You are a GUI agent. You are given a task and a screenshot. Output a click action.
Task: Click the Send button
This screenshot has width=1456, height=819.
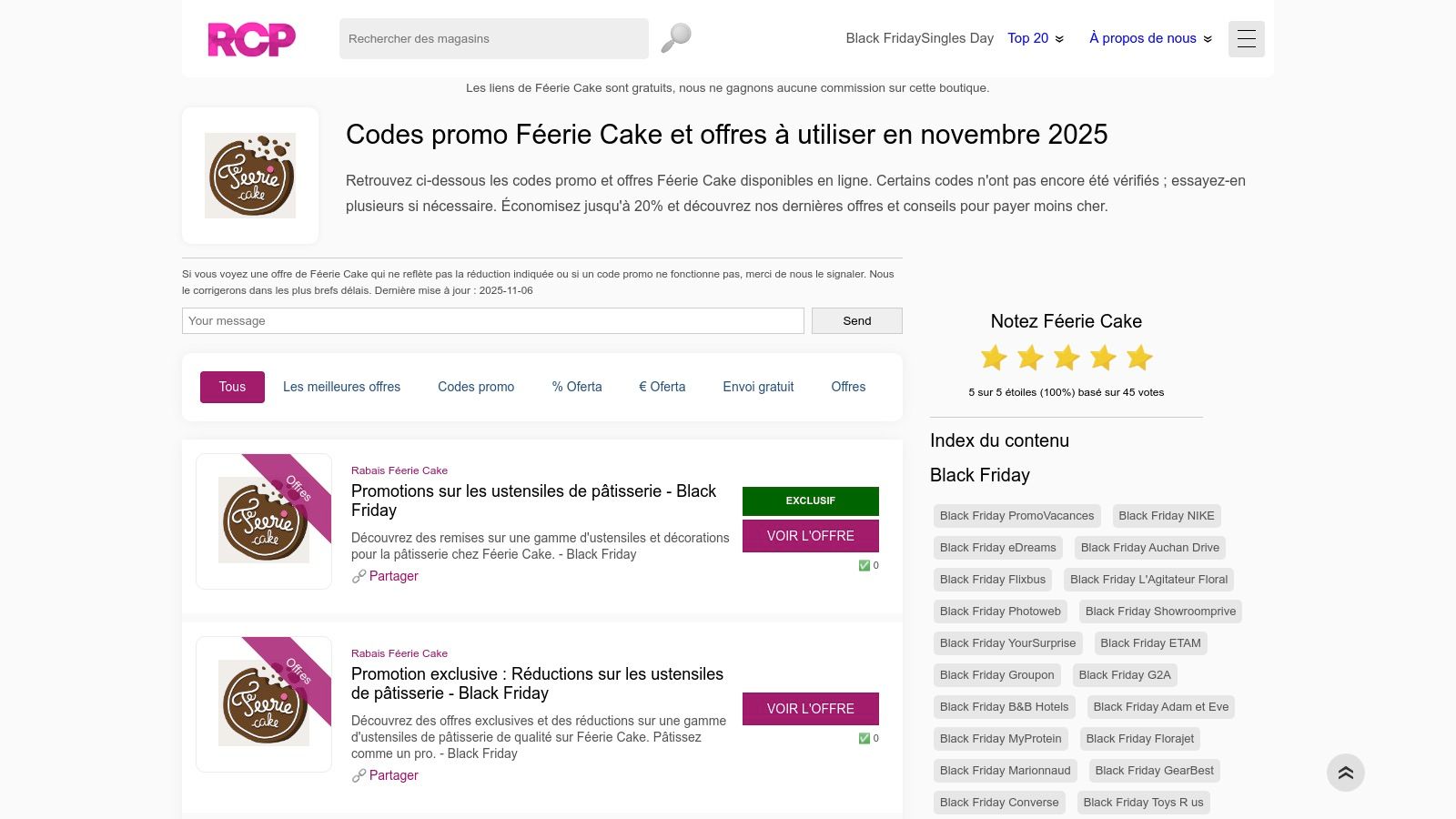coord(856,320)
